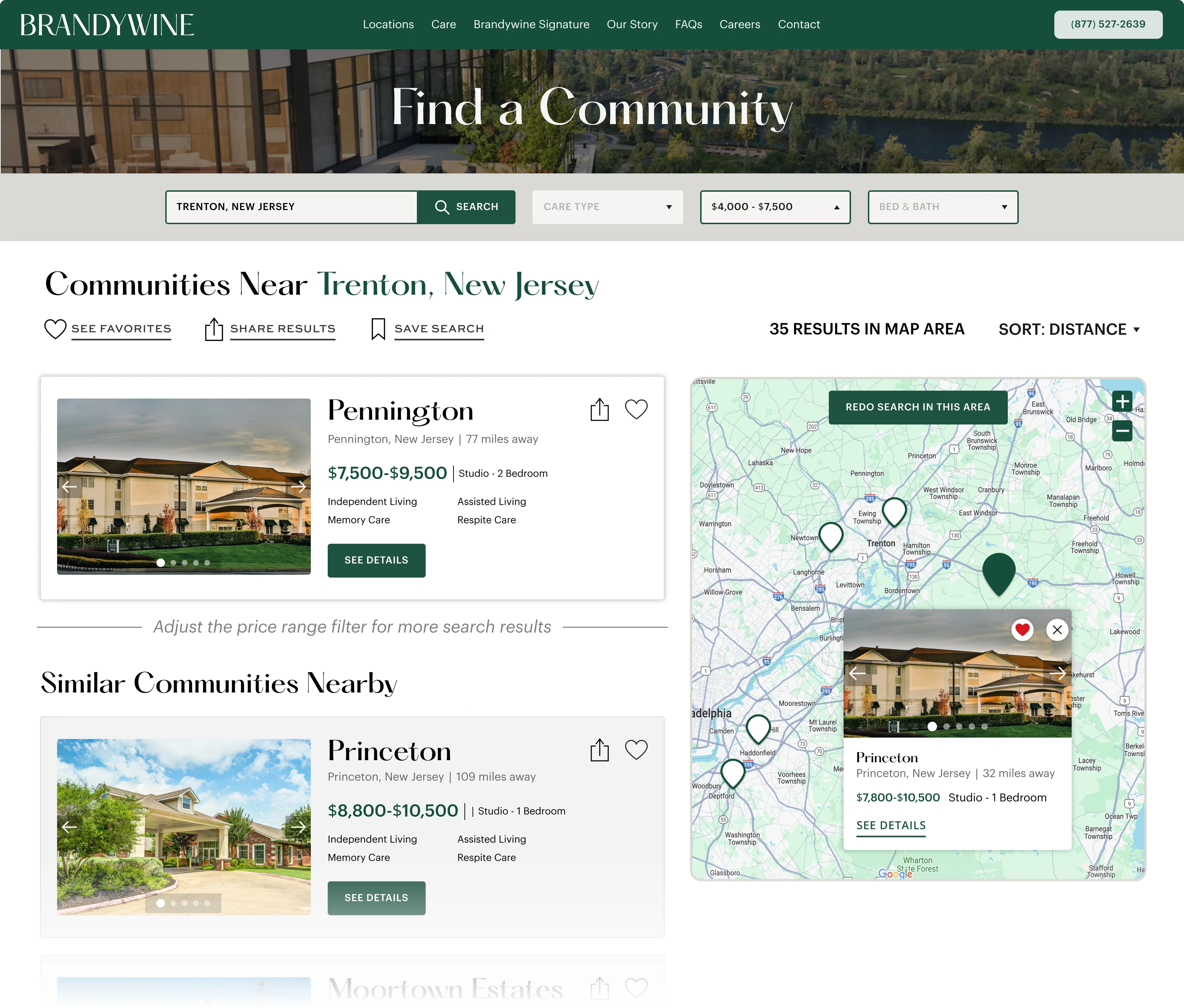
Task: Show next photo in map popup
Action: [1058, 673]
